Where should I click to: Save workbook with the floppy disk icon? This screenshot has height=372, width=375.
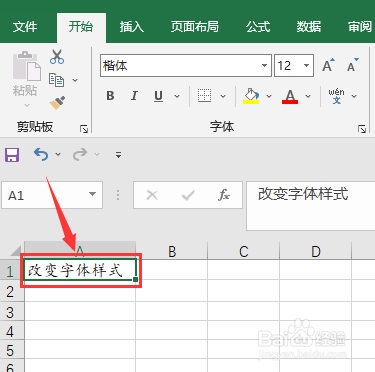12,155
